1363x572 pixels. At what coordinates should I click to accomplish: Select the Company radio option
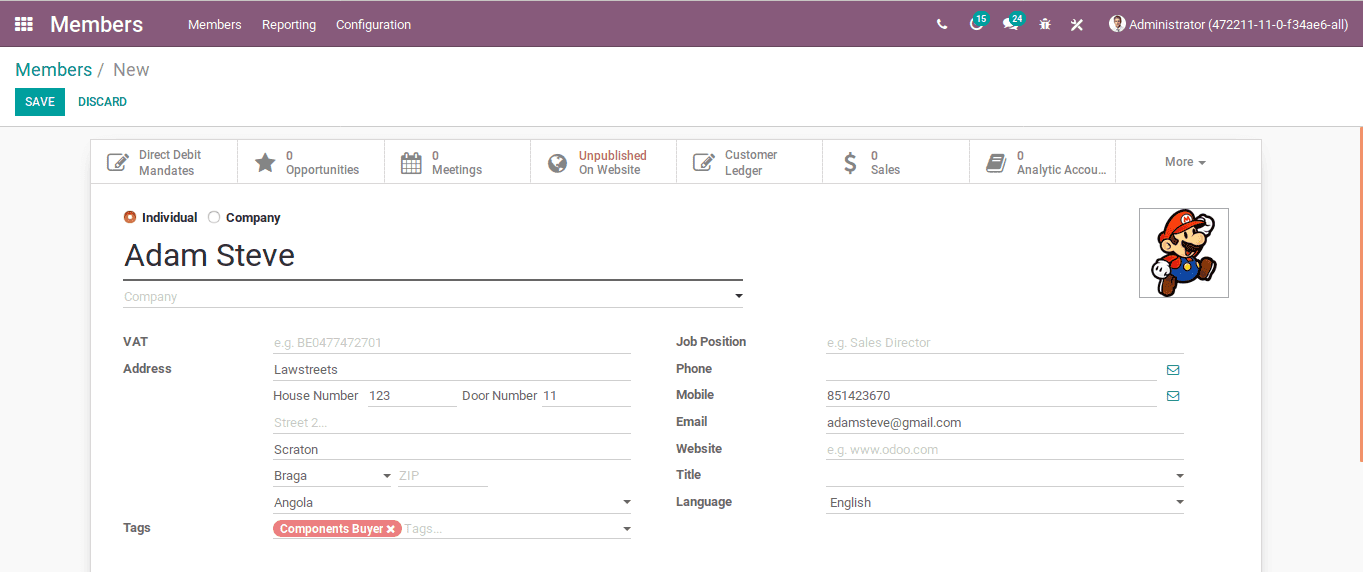pos(214,217)
